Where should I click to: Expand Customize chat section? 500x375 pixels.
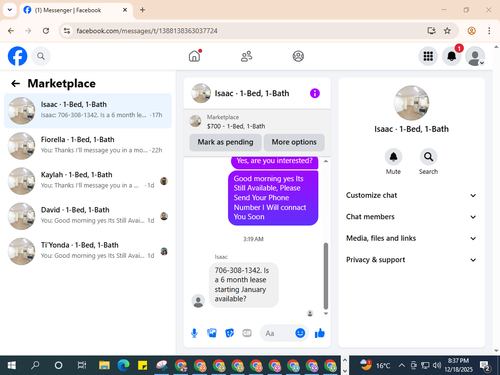pyautogui.click(x=411, y=195)
